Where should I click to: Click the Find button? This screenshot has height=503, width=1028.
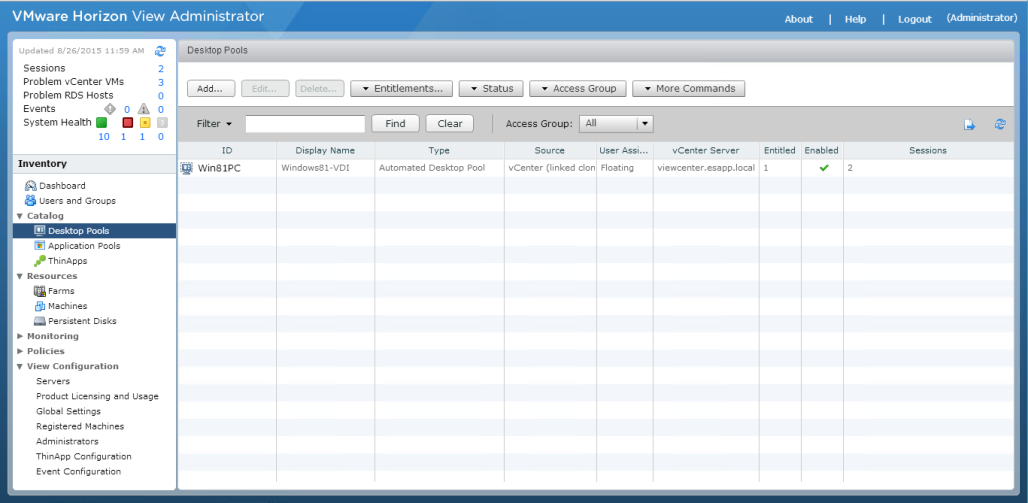pos(395,123)
